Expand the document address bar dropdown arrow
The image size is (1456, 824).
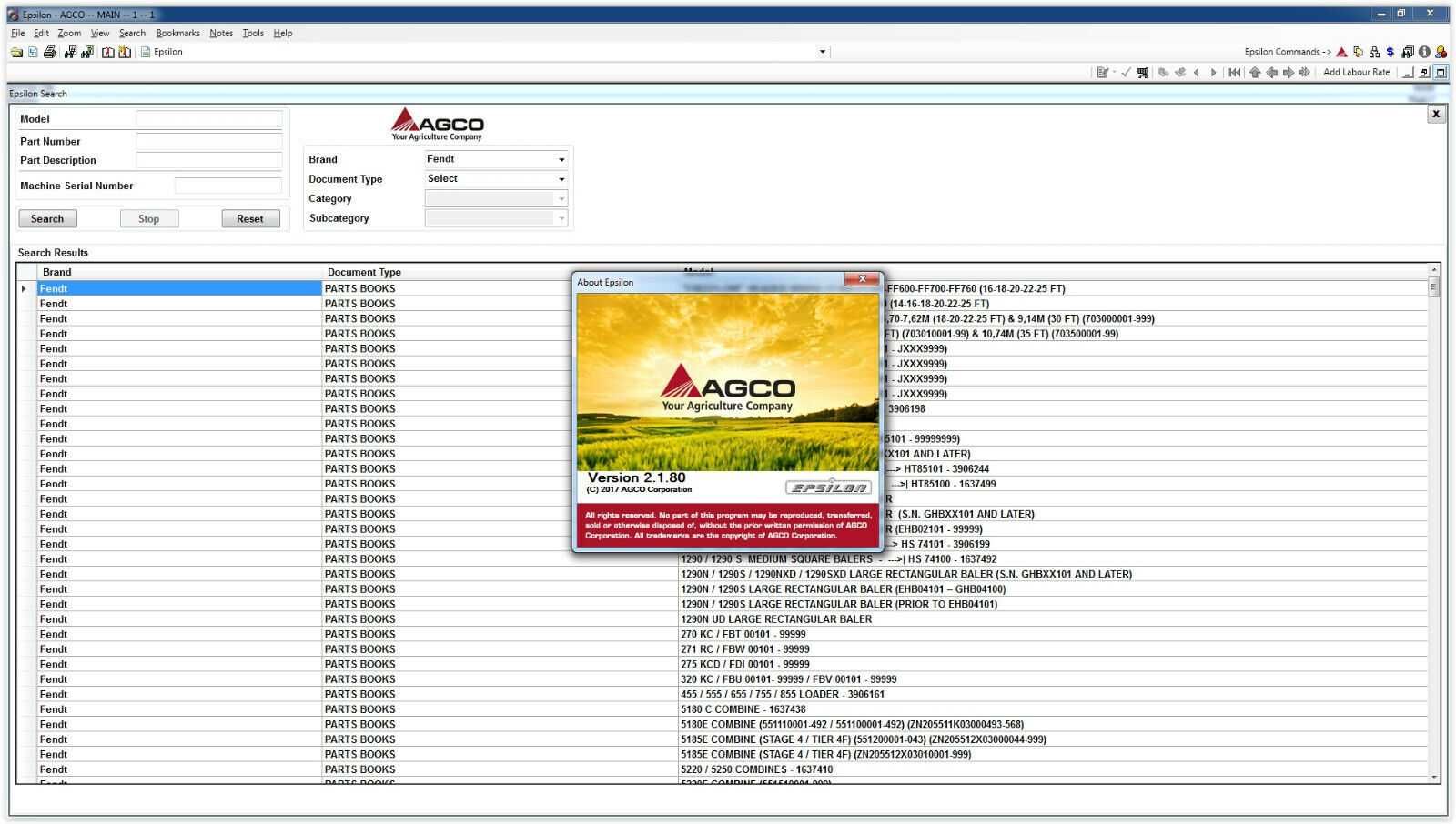[823, 52]
